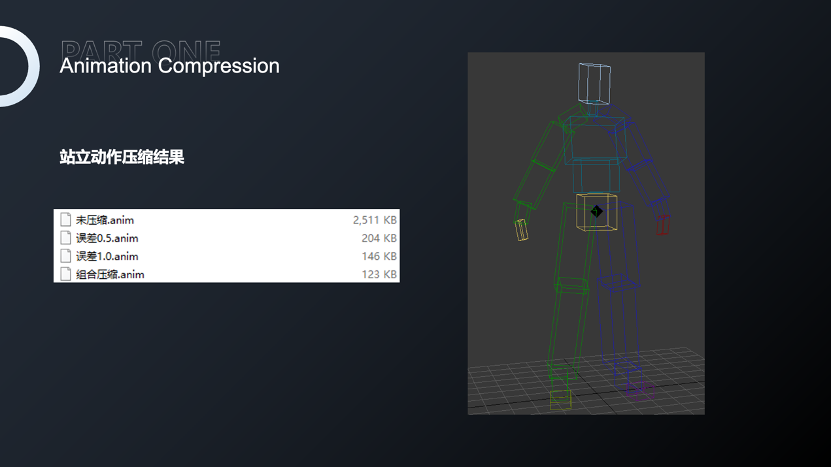Select the 误差0.5.anim file name
Image resolution: width=832 pixels, height=468 pixels.
click(107, 238)
